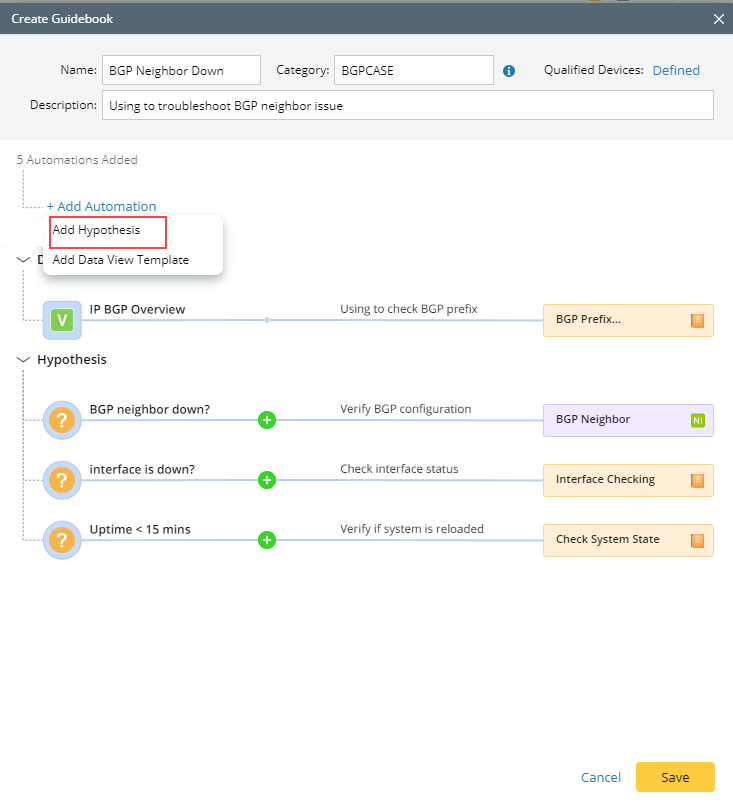
Task: Click green plus on interface is down row
Action: (267, 480)
